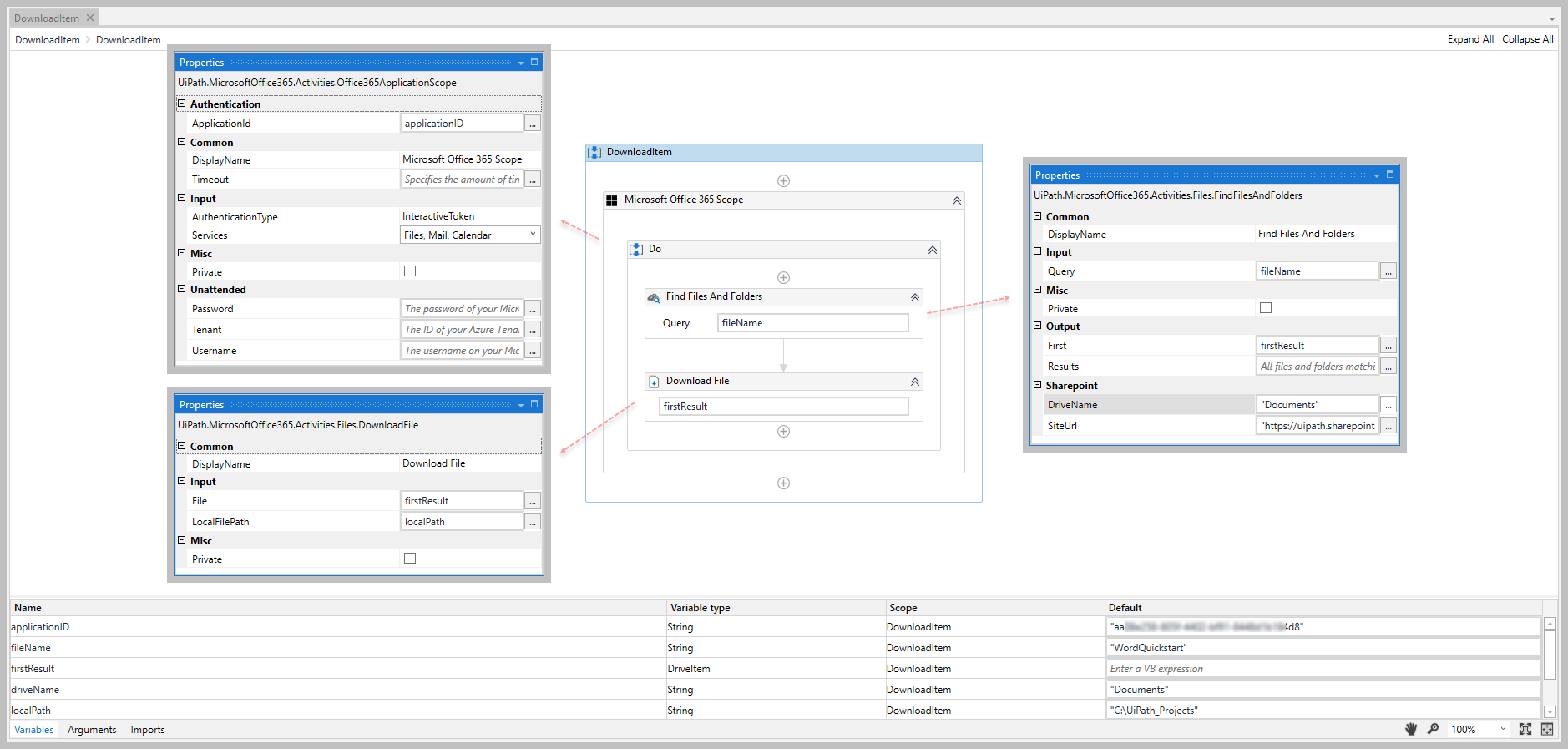Image resolution: width=1568 pixels, height=749 pixels.
Task: Click the Query field containing fileName in workflow
Action: (x=813, y=323)
